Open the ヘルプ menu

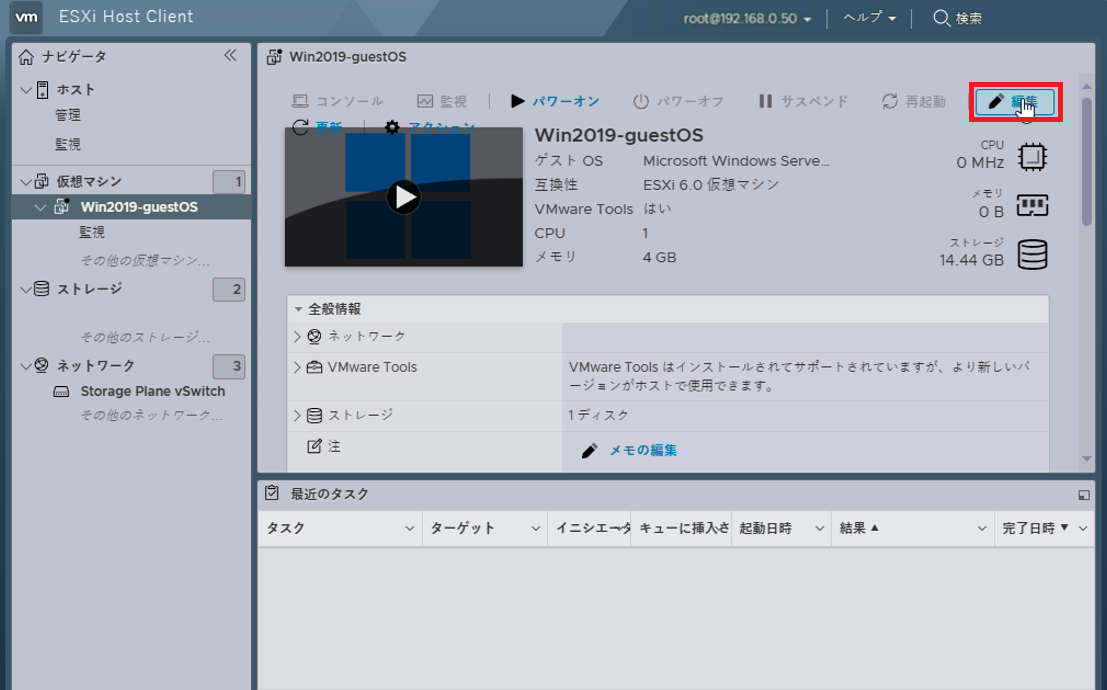tap(870, 18)
